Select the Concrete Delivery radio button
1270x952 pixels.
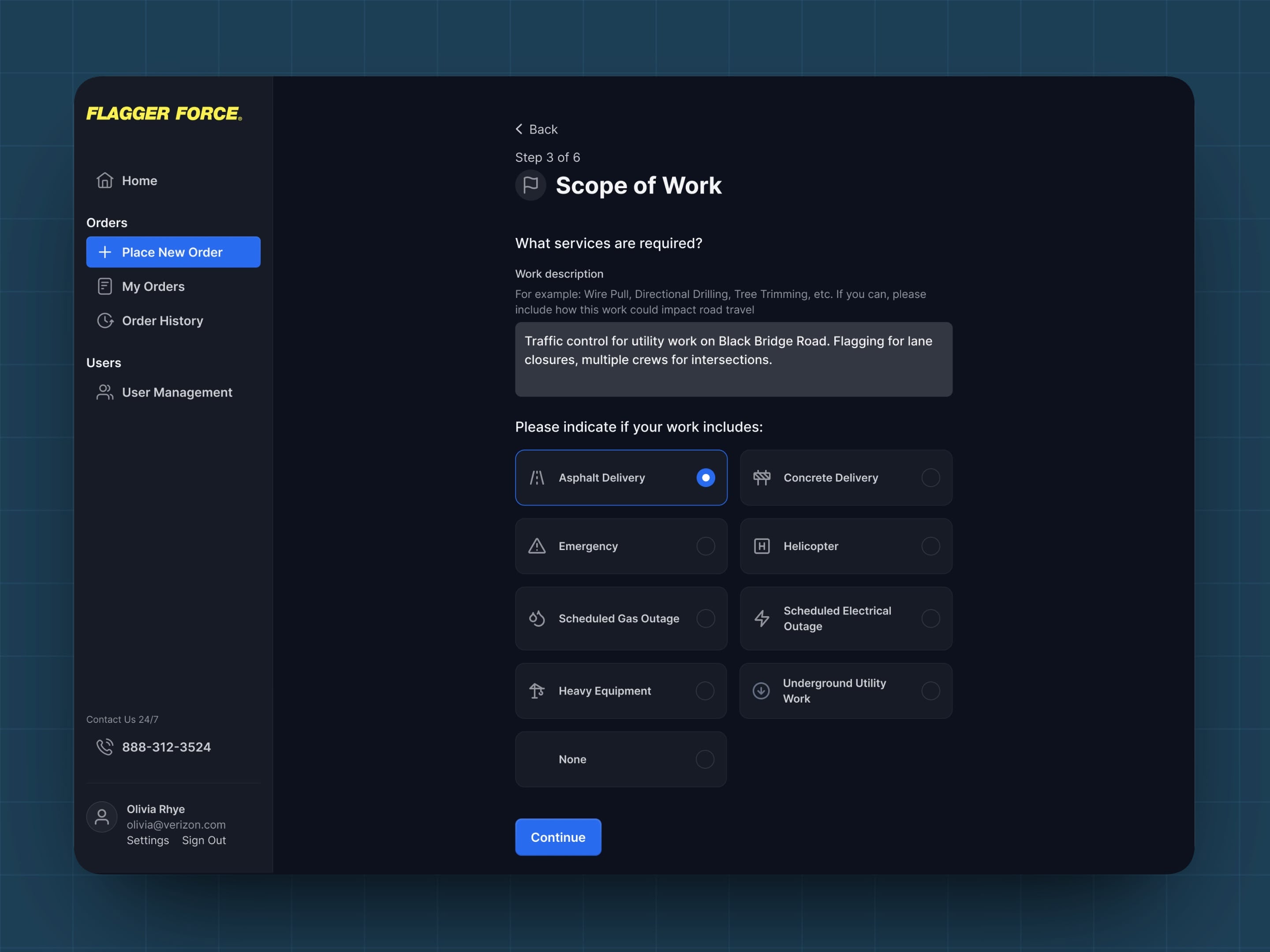point(930,477)
